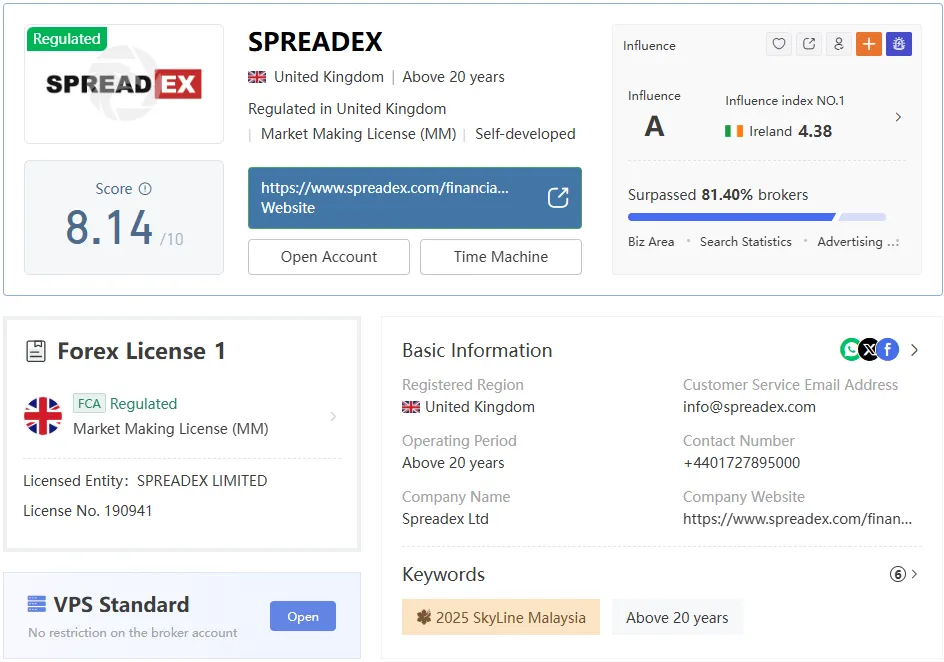Click the Self-developed label
The width and height of the screenshot is (944, 662).
(x=525, y=134)
